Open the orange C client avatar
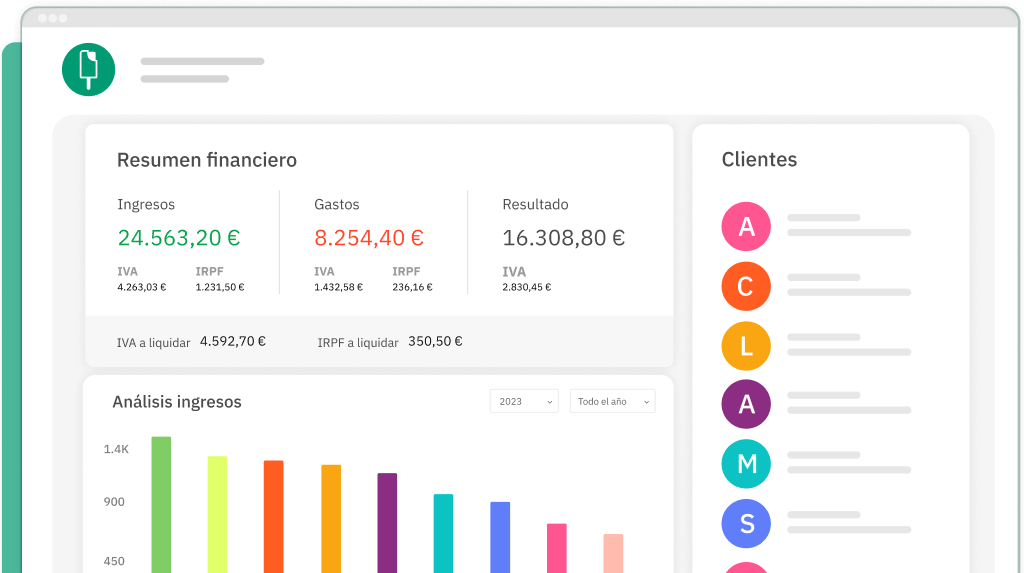This screenshot has width=1024, height=573. pyautogui.click(x=746, y=286)
